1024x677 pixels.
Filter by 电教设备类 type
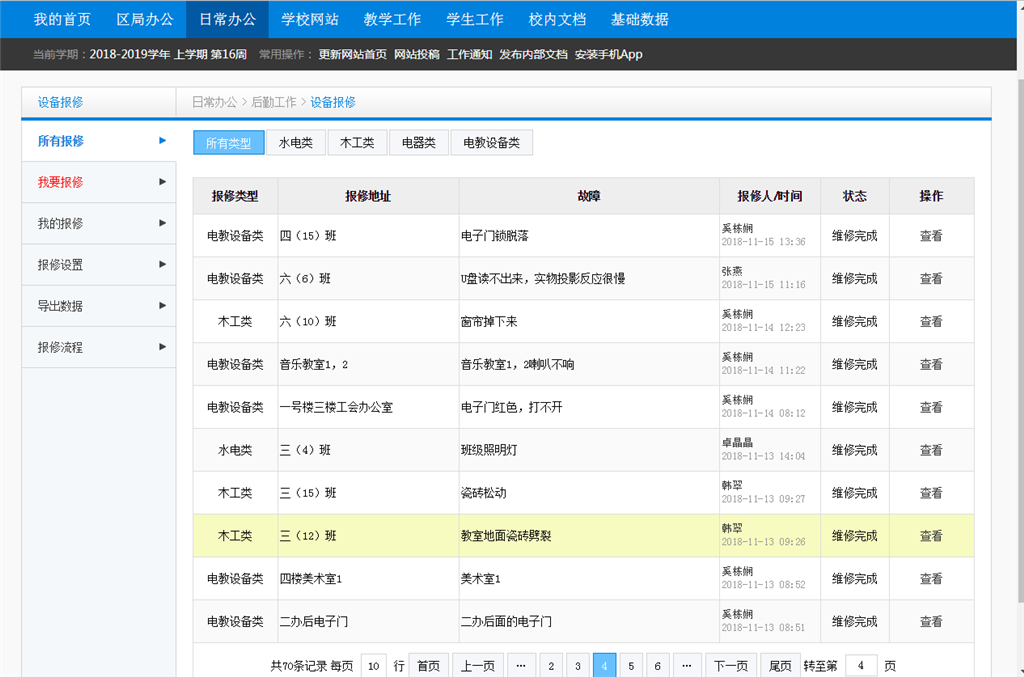point(492,142)
